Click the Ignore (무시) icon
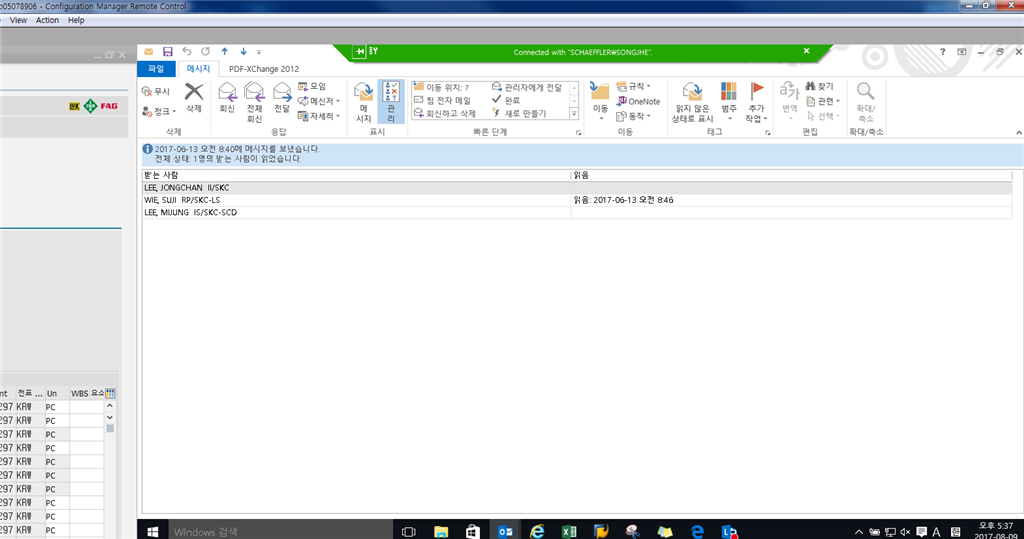1024x539 pixels. [147, 91]
